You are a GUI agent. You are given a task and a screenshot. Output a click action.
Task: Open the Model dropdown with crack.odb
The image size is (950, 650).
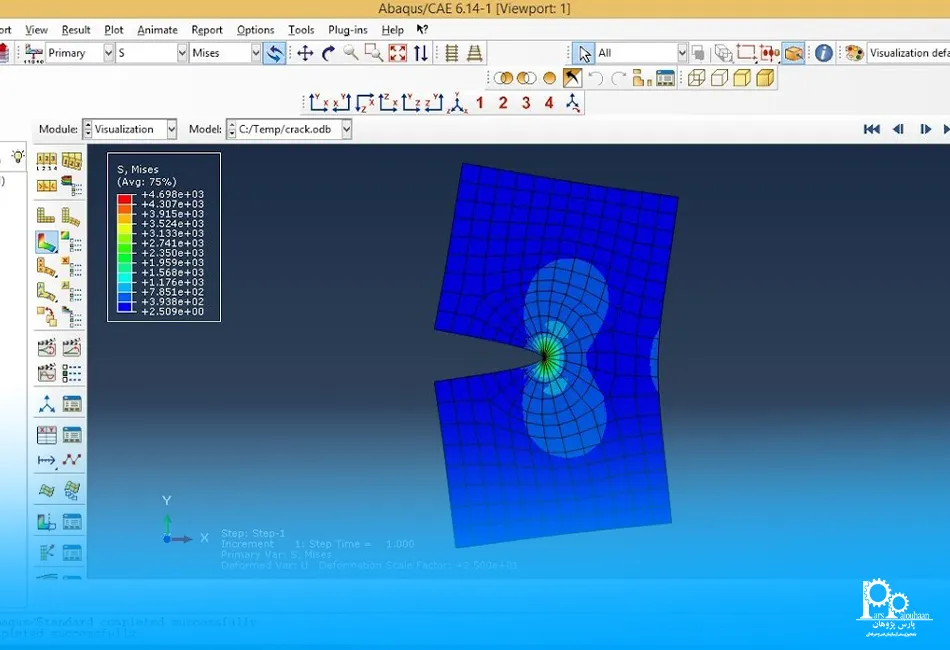289,129
